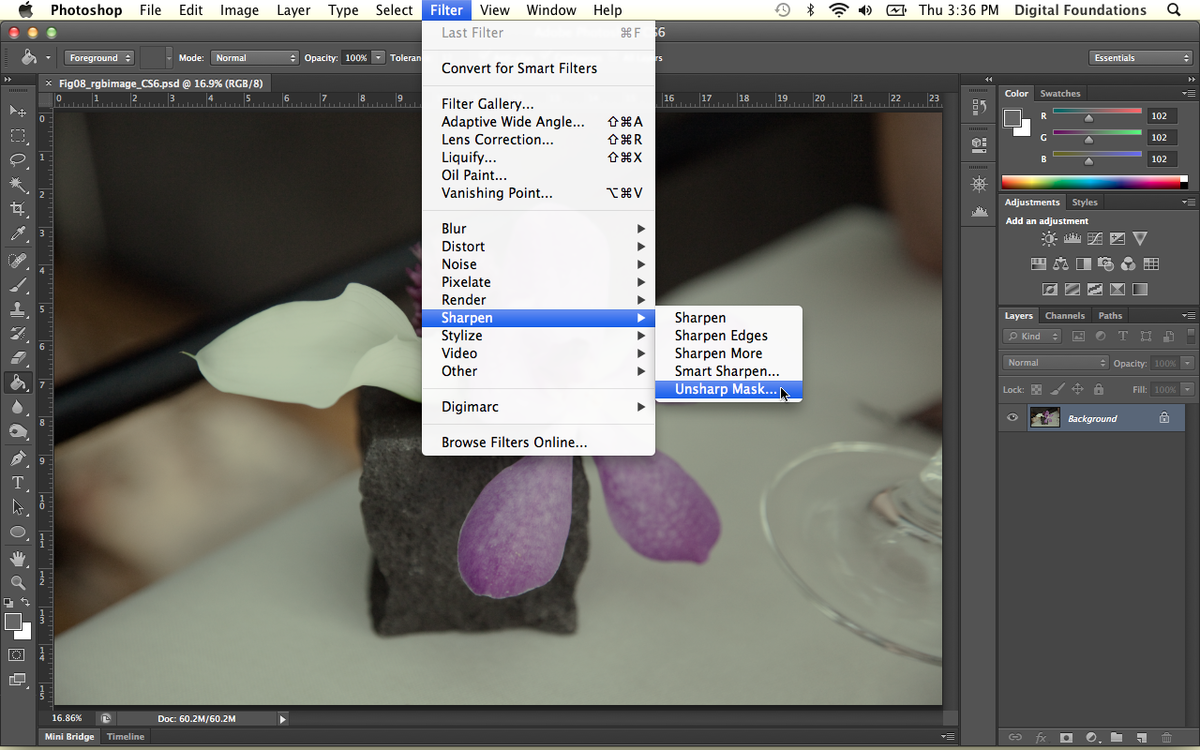Click the Background layer thumbnail
Viewport: 1200px width, 750px height.
click(x=1044, y=418)
